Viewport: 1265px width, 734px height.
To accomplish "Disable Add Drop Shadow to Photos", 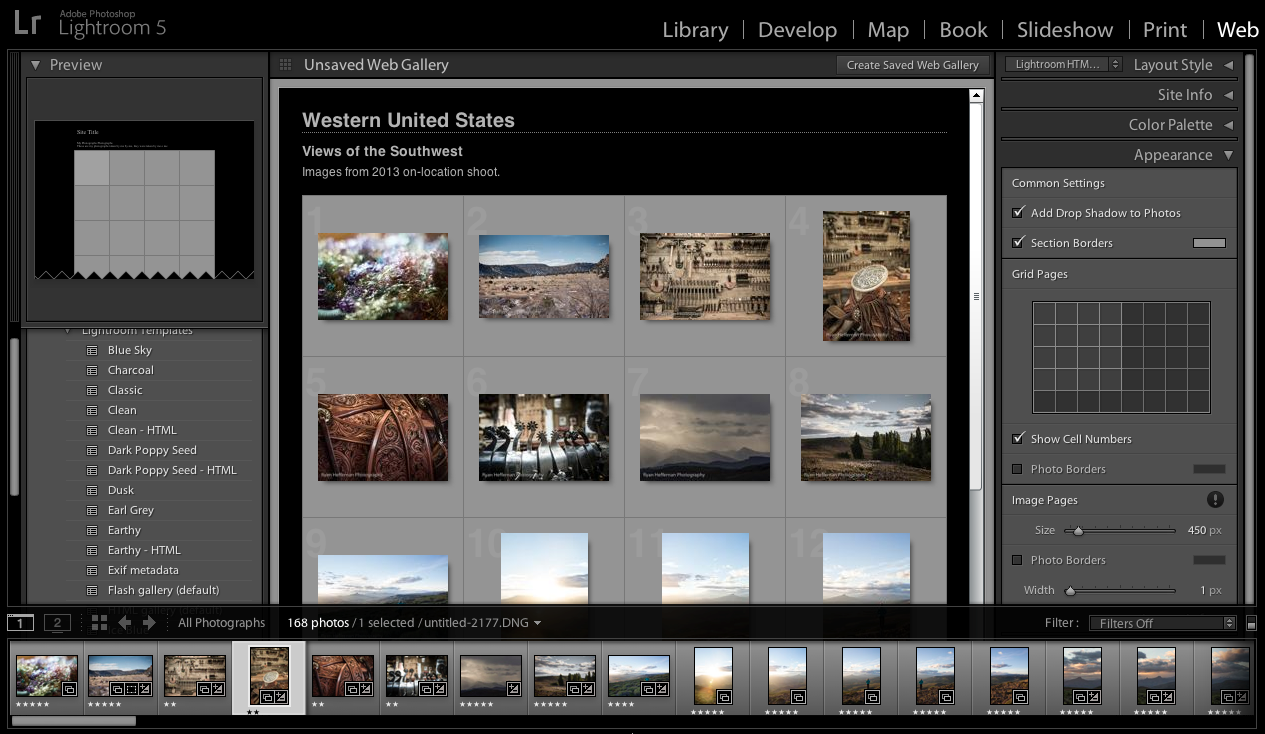I will click(x=1018, y=212).
